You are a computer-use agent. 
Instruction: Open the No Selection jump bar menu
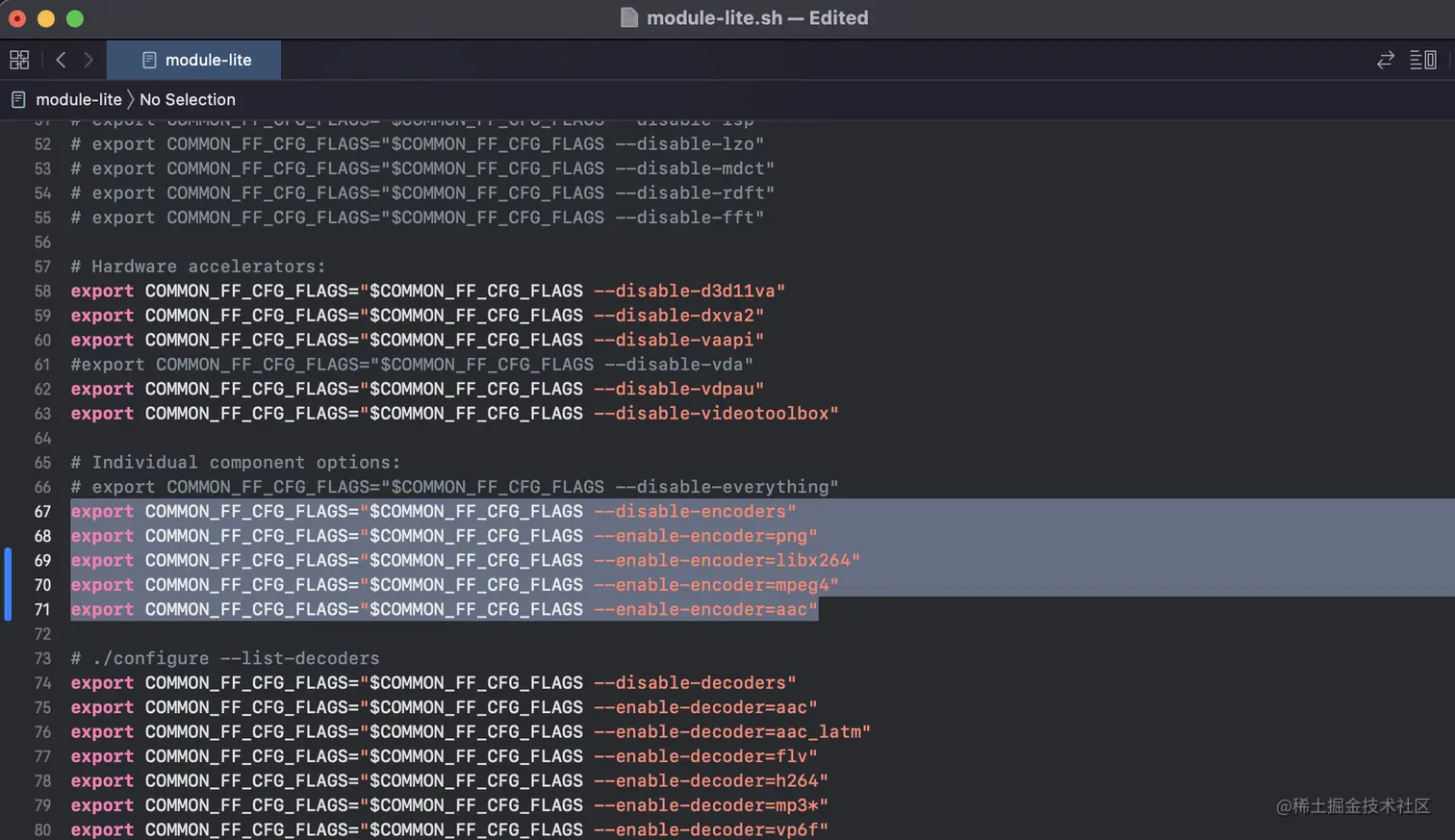point(188,99)
